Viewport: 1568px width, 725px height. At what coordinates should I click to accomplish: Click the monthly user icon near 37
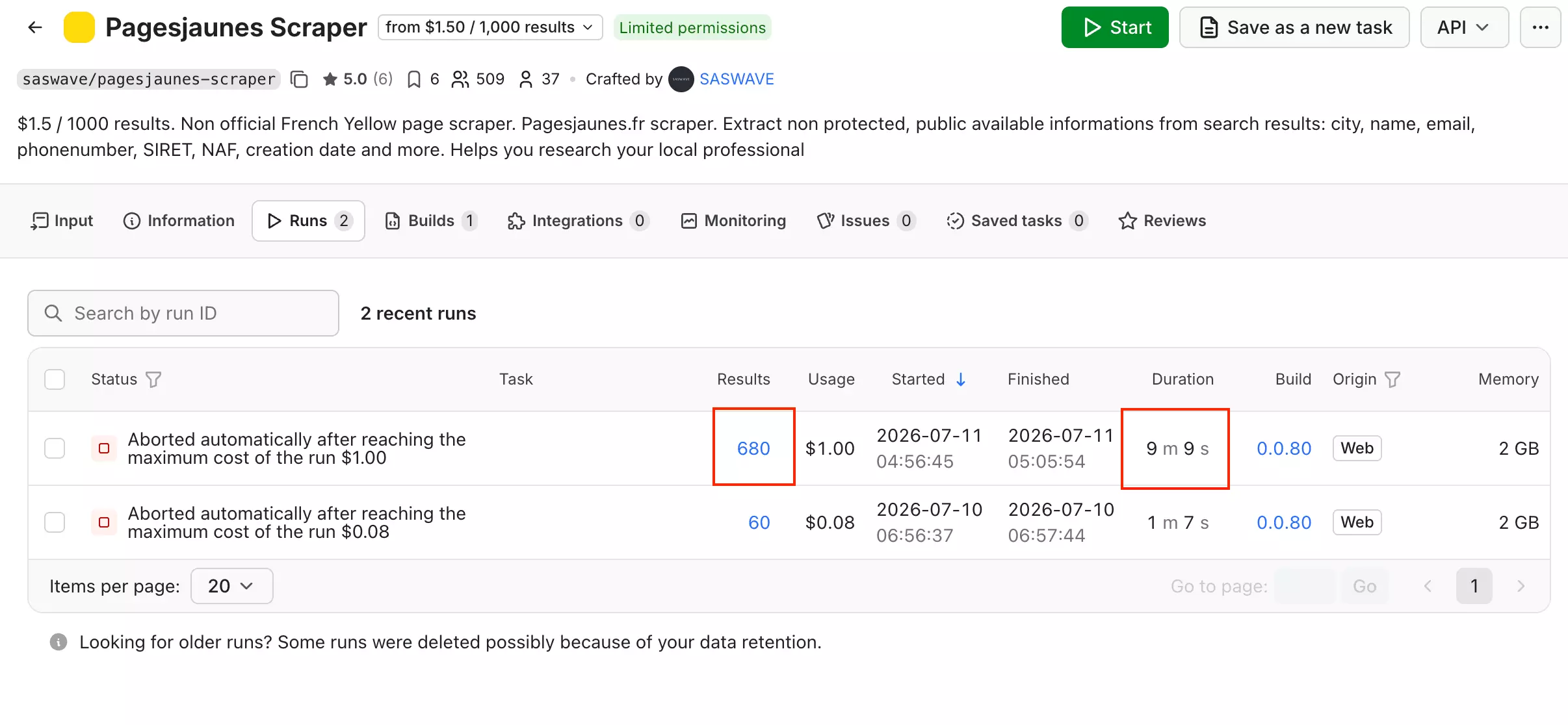(526, 79)
